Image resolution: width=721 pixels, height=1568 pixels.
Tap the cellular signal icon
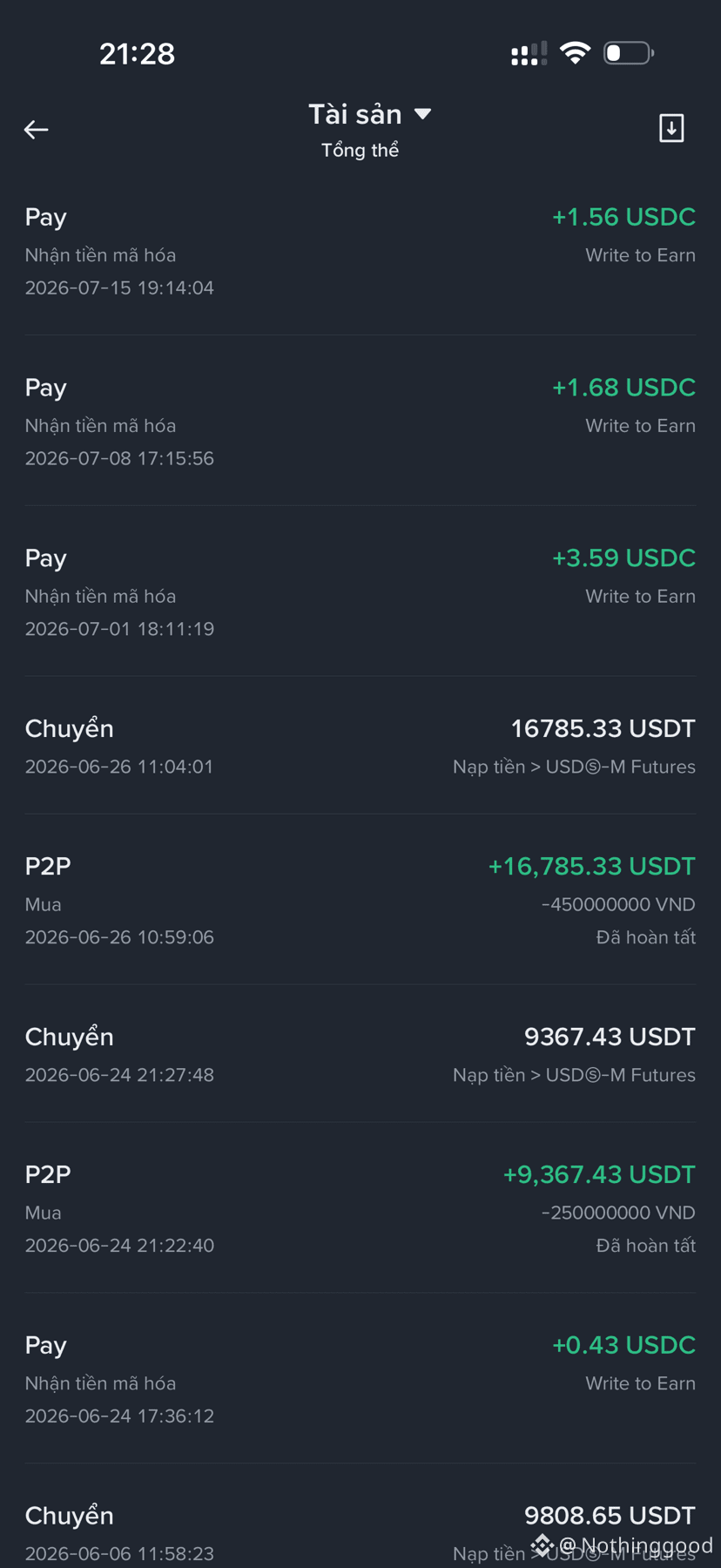coord(529,53)
